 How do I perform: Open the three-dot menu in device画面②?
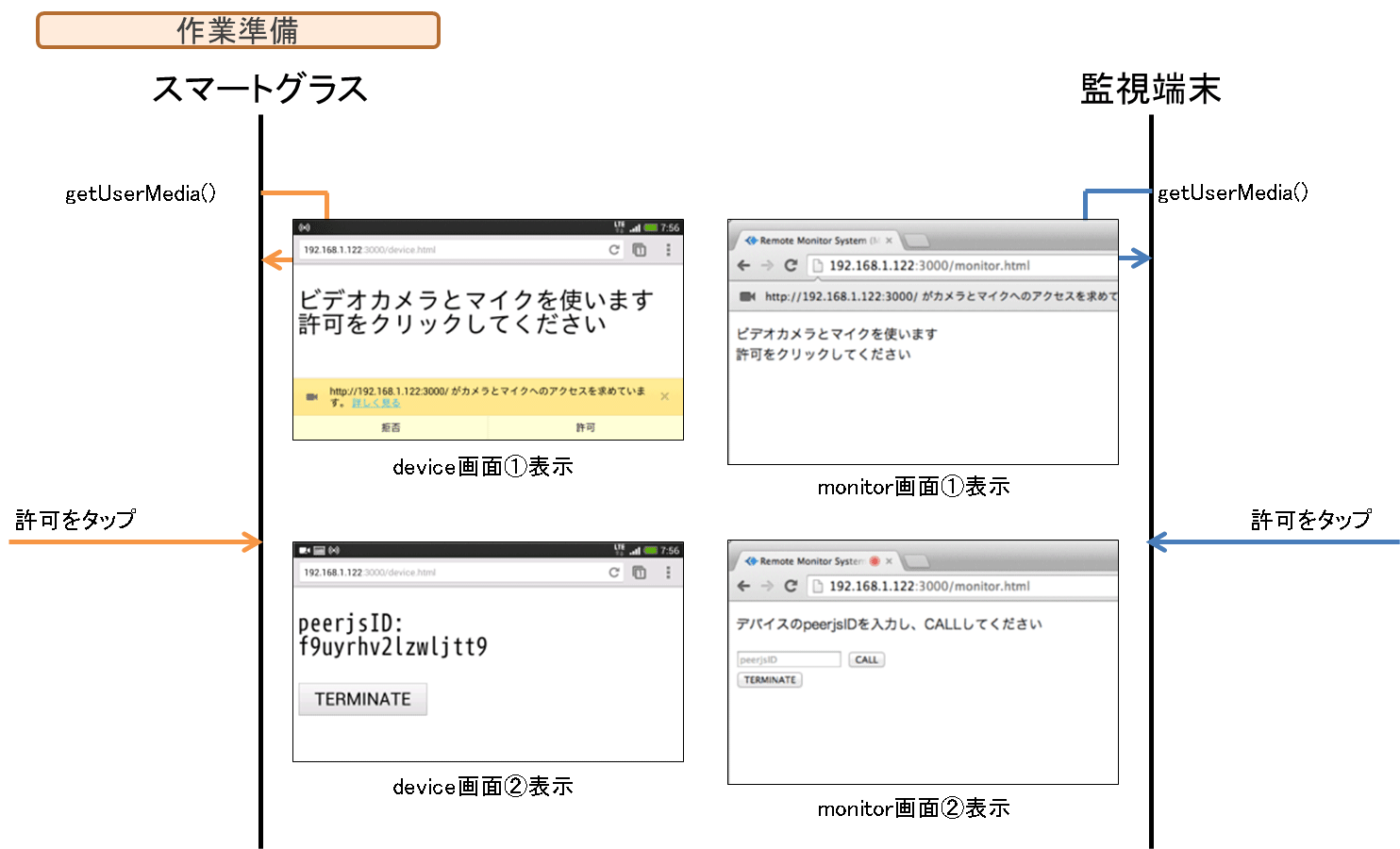point(668,573)
